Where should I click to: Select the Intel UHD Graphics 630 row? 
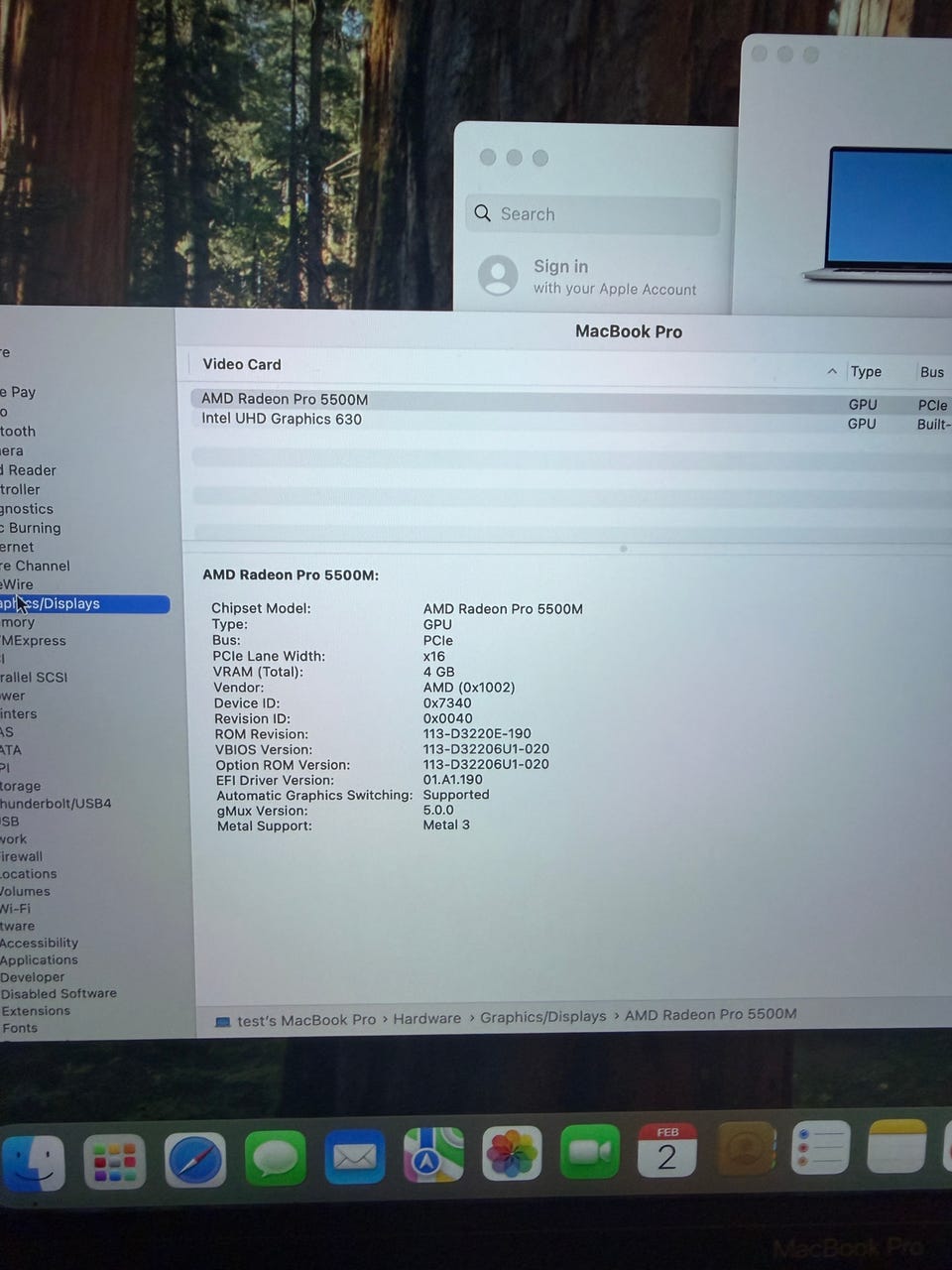point(571,421)
